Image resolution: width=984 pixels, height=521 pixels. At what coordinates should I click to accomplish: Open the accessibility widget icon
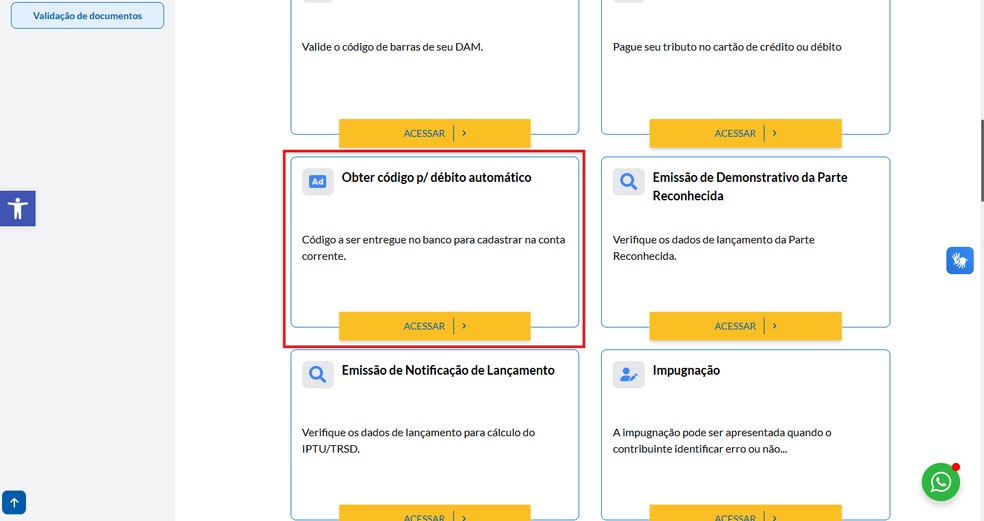[18, 208]
